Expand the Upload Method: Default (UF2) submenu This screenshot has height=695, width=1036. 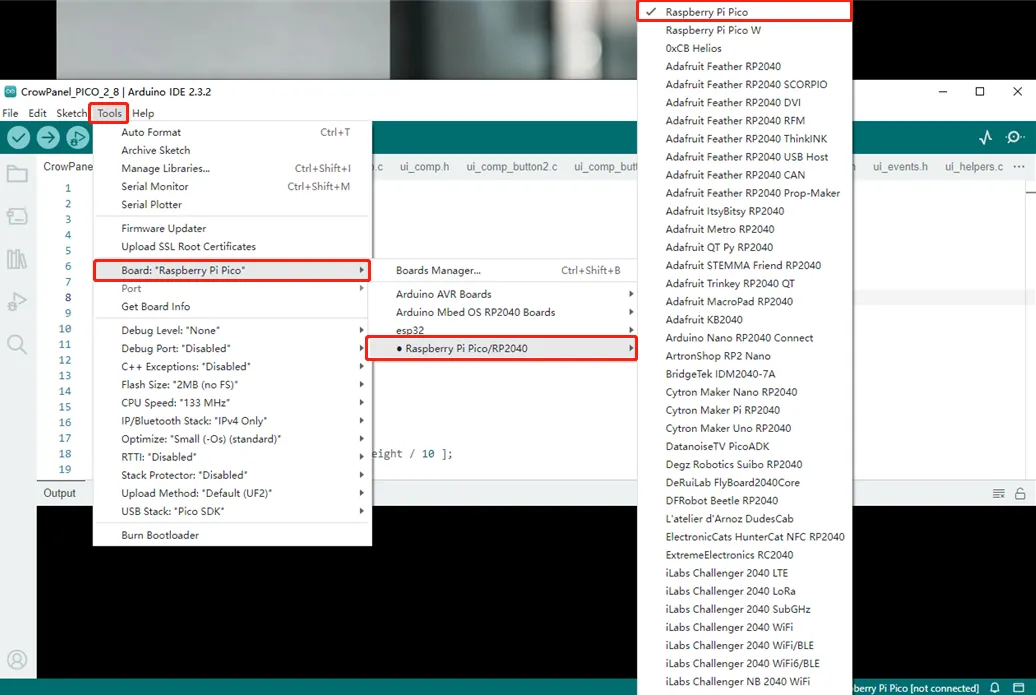coord(232,493)
